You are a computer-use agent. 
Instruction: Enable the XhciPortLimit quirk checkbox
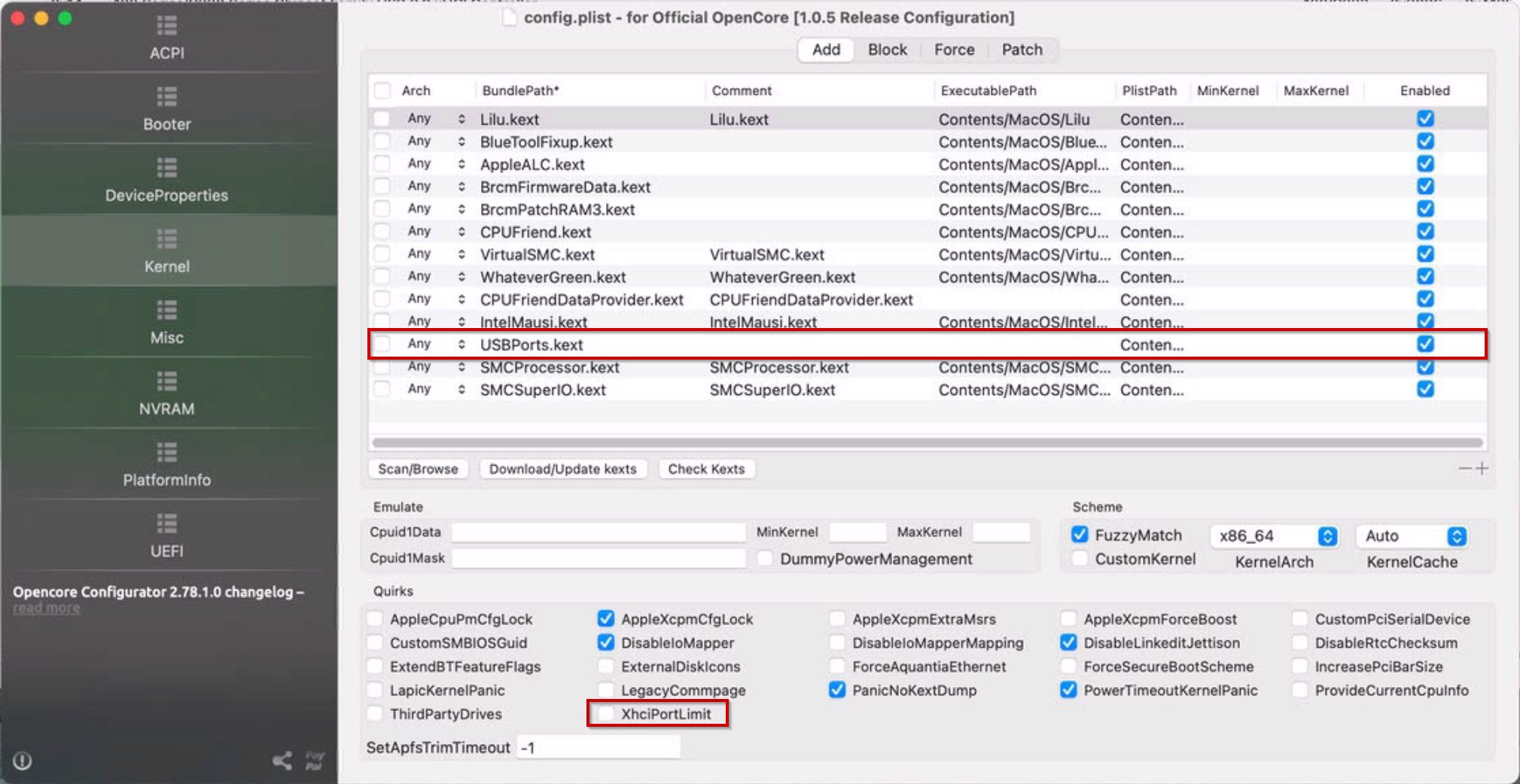click(x=605, y=713)
